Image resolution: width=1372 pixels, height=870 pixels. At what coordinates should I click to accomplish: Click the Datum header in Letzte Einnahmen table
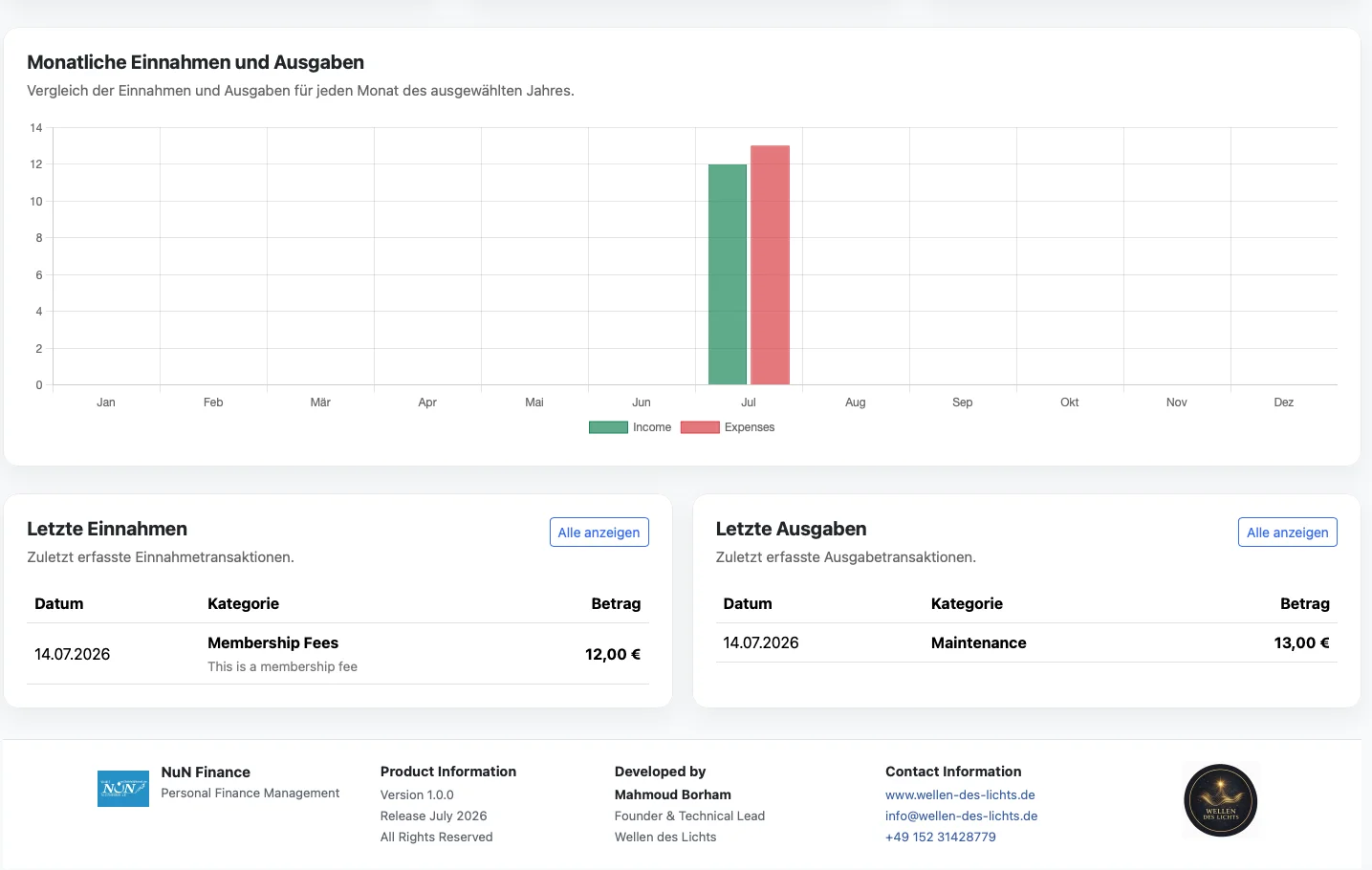coord(59,603)
